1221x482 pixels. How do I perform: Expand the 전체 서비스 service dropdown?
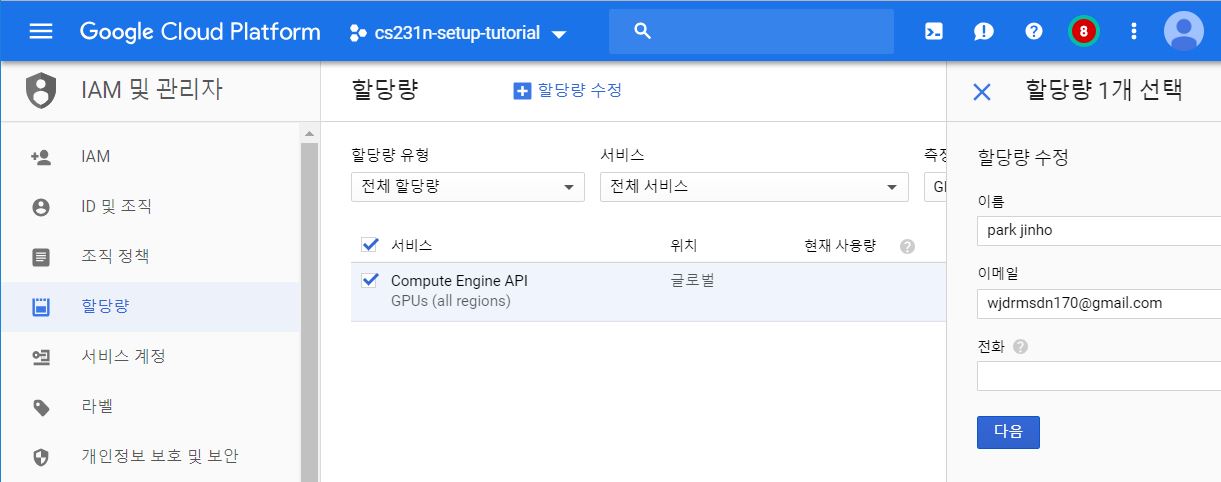[753, 186]
